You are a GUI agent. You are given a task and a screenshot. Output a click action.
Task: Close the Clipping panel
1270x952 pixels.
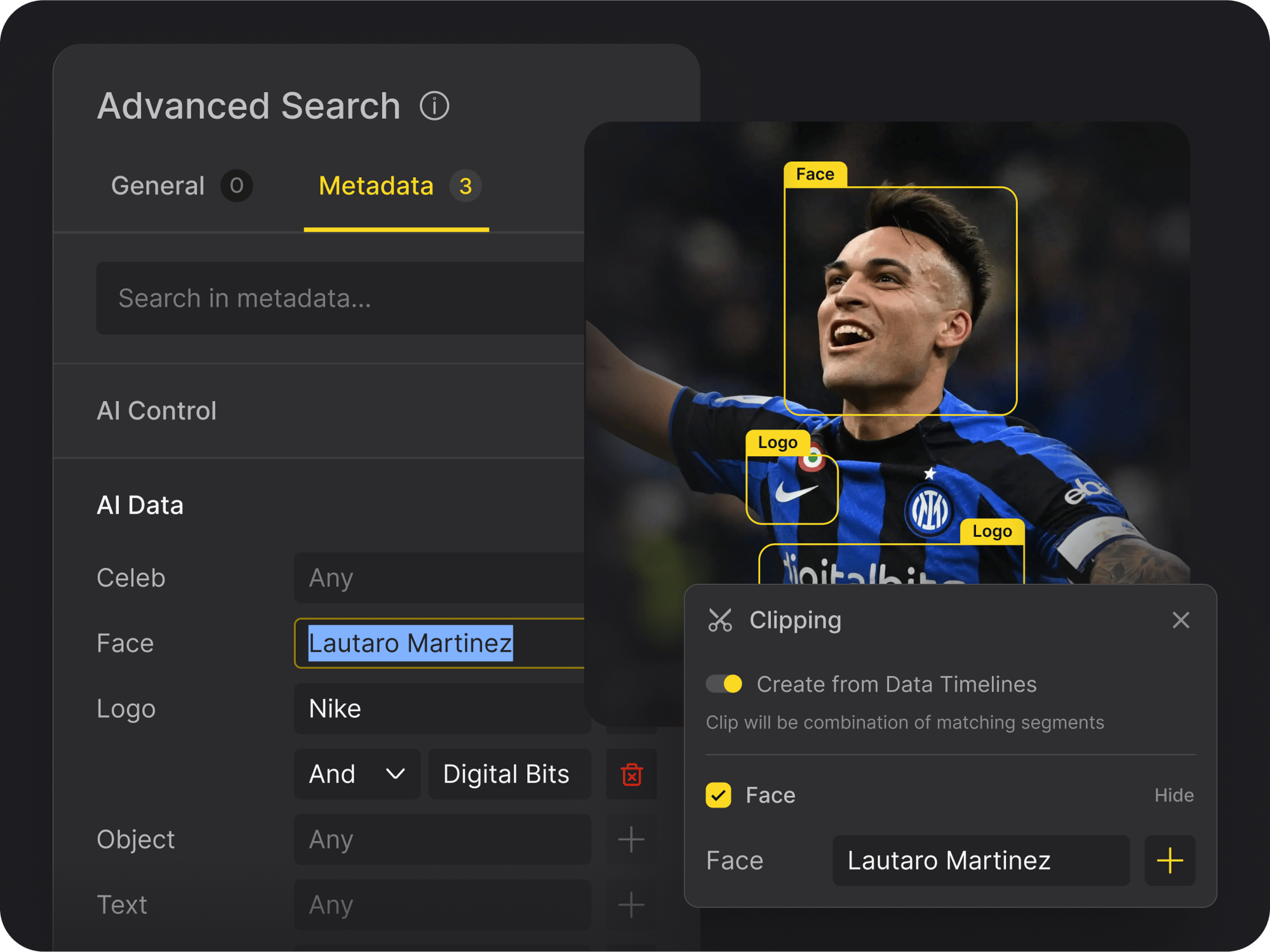pyautogui.click(x=1180, y=620)
